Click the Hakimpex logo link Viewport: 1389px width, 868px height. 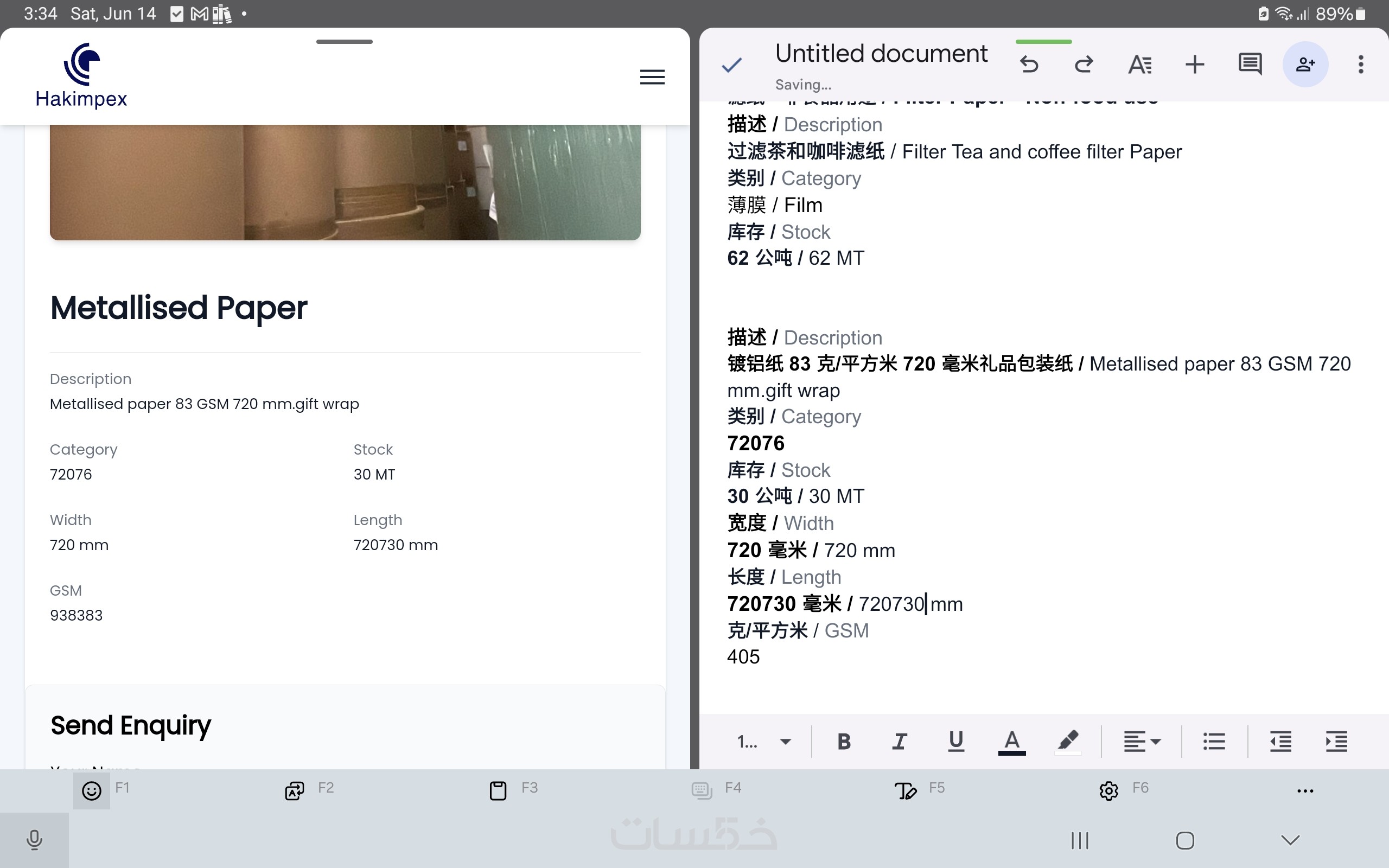(x=81, y=76)
